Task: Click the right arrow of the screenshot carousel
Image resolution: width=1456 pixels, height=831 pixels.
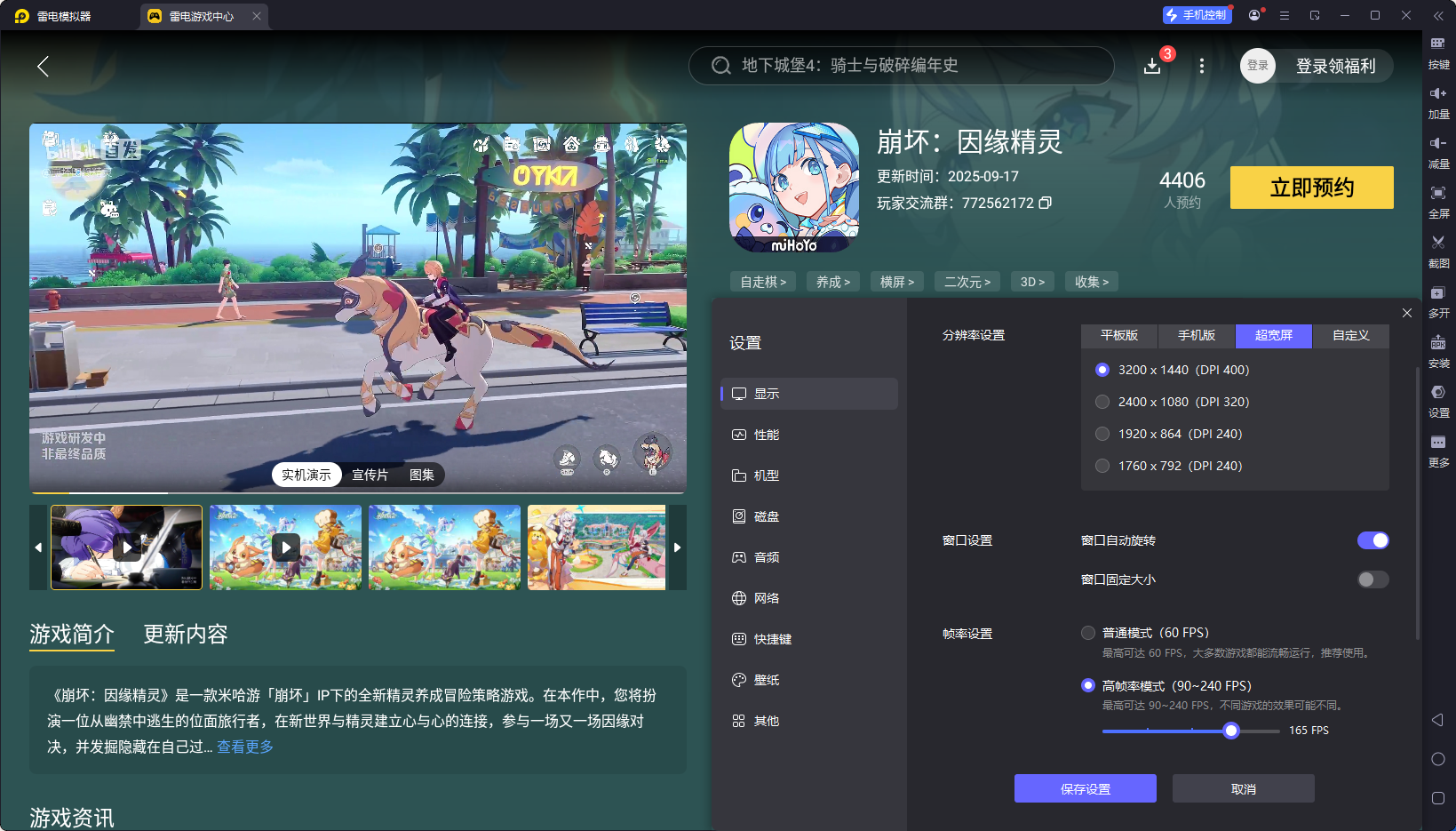Action: (x=677, y=547)
